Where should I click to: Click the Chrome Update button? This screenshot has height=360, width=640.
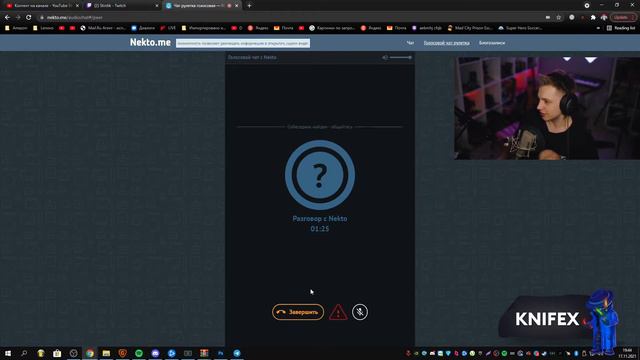point(623,18)
